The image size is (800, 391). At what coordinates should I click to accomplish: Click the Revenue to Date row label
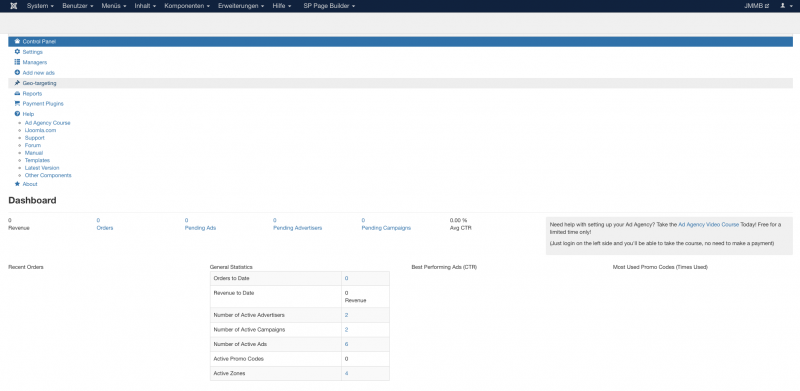click(x=234, y=293)
